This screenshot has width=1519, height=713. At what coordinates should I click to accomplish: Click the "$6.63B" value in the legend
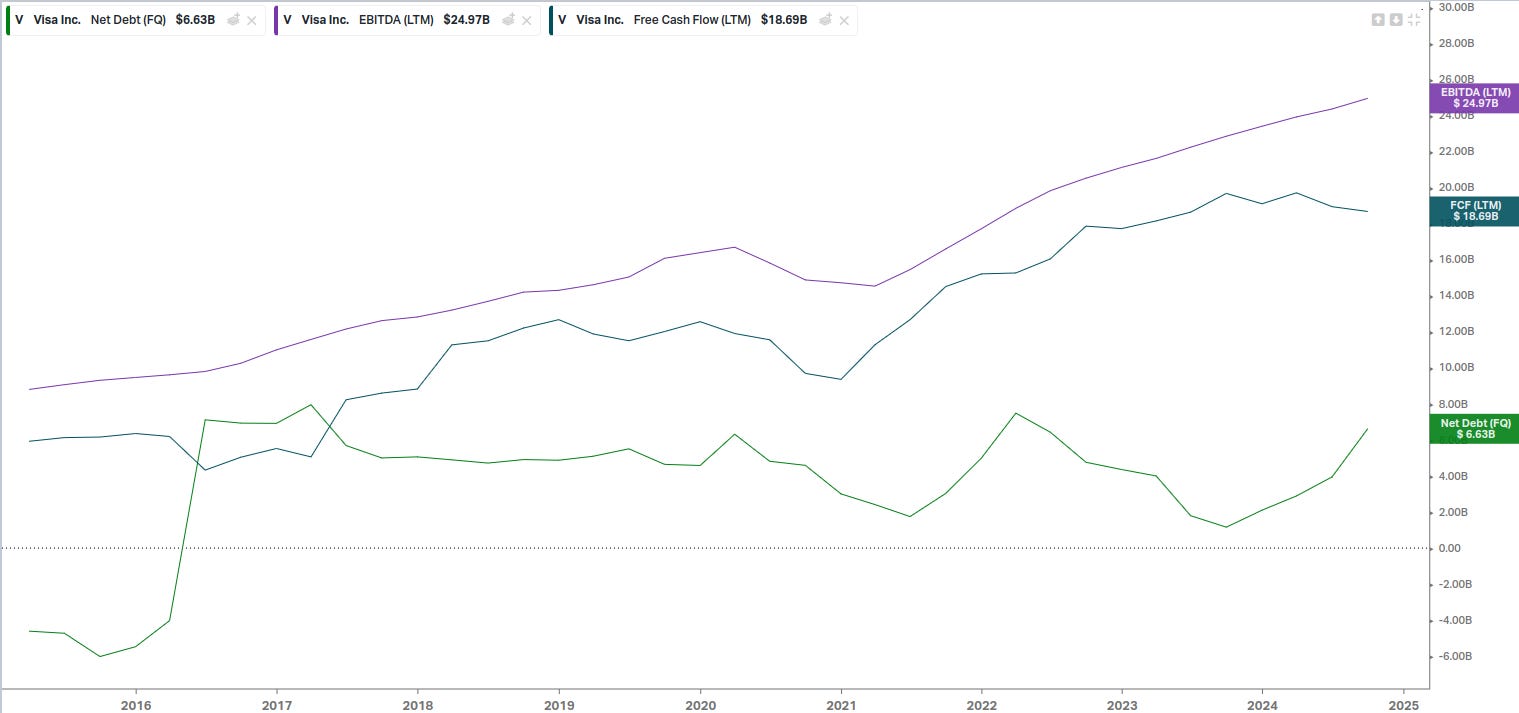click(195, 20)
